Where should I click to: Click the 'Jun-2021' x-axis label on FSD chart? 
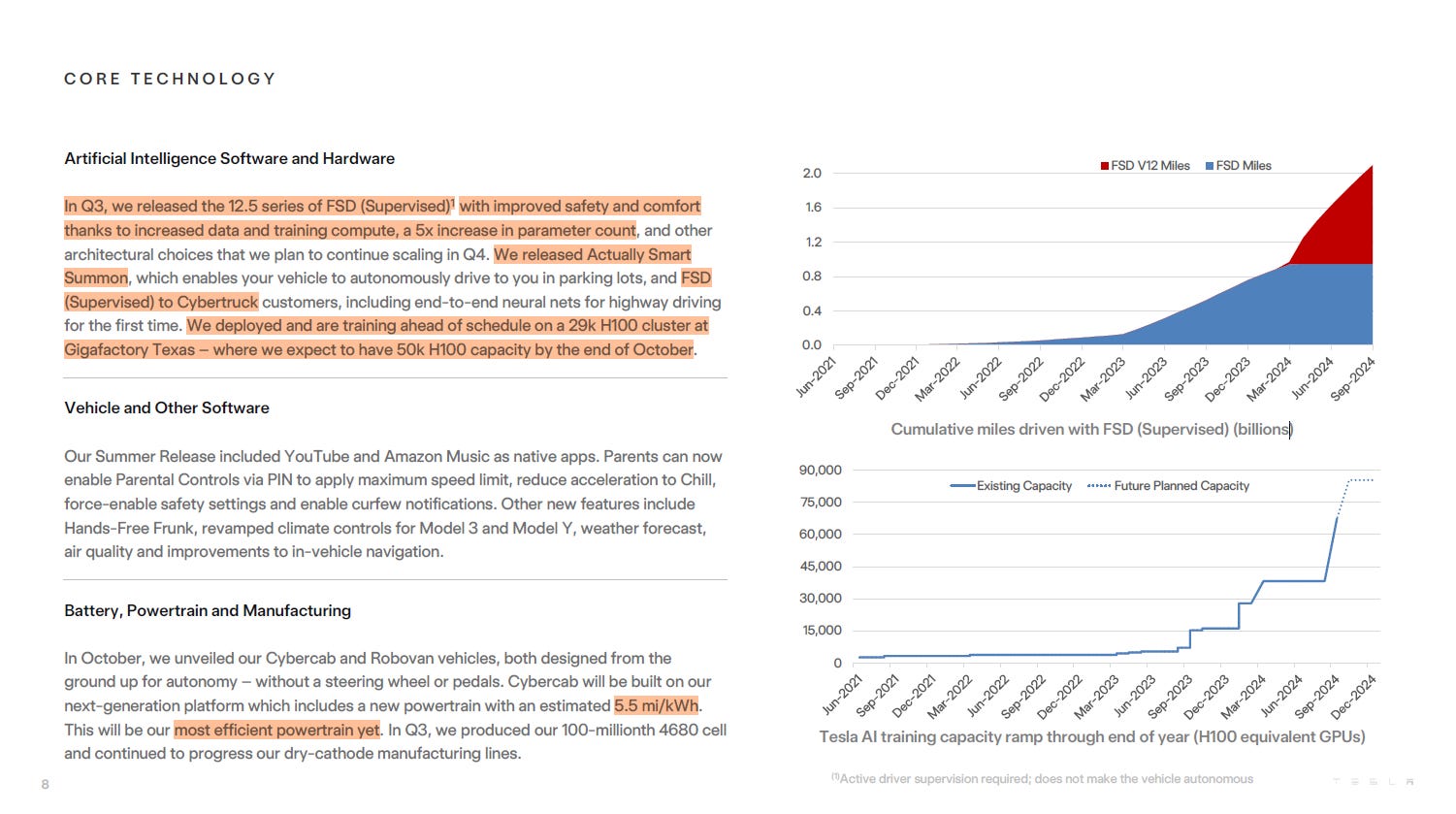pos(816,377)
